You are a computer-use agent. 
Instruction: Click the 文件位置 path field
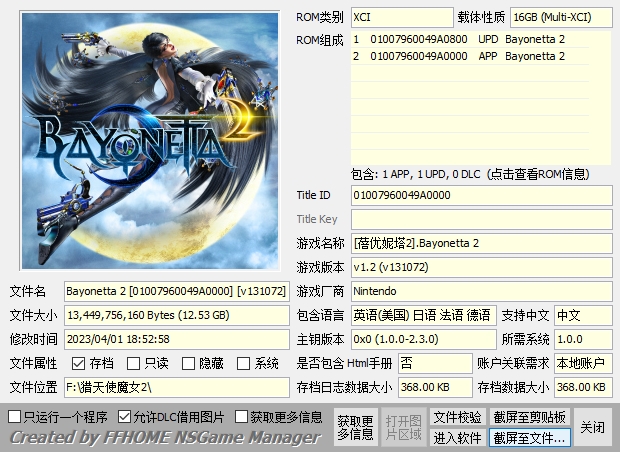176,387
